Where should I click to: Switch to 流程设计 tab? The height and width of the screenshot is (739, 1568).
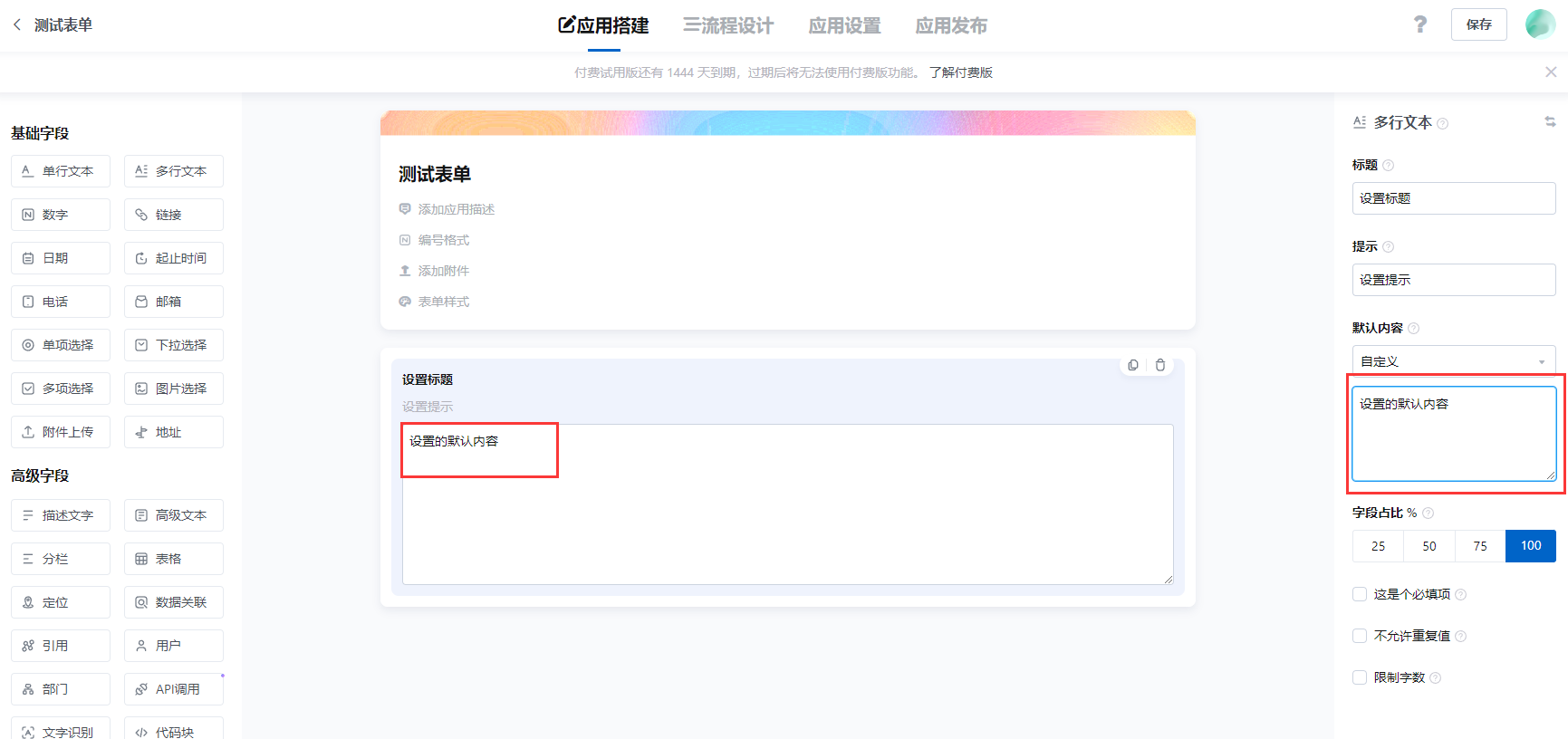728,25
